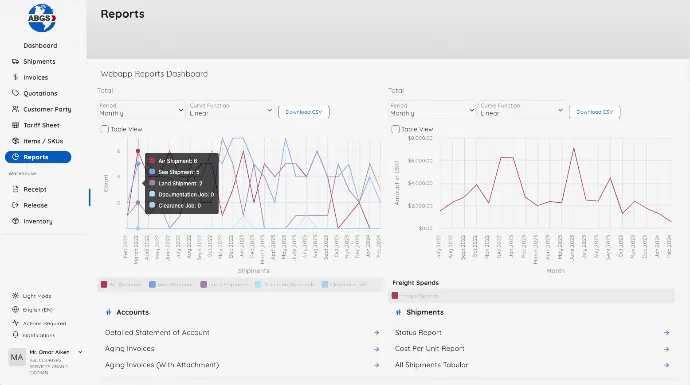Click the Invoices dollar icon
The image size is (690, 385).
pos(15,77)
